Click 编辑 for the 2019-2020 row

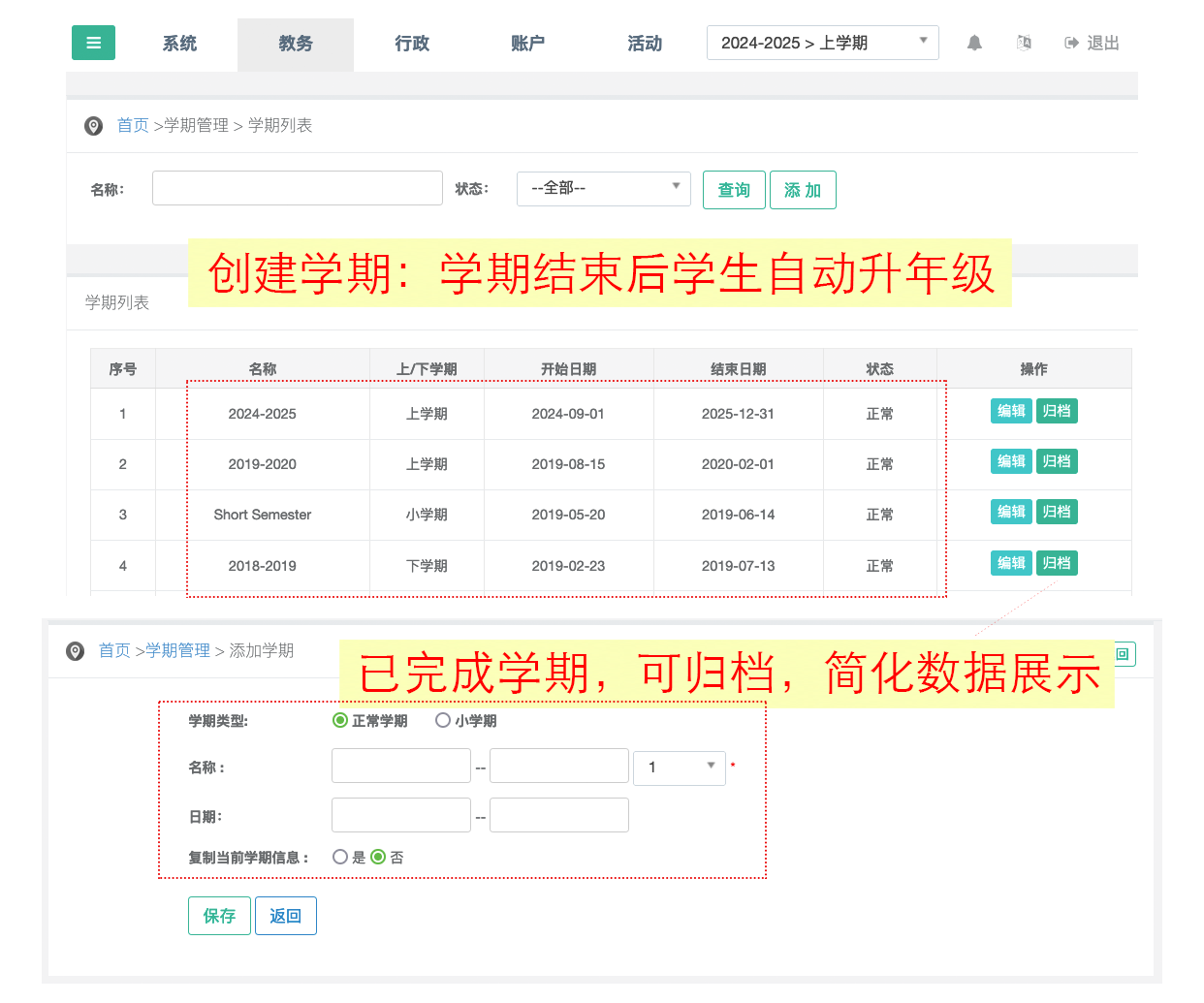pos(1011,461)
